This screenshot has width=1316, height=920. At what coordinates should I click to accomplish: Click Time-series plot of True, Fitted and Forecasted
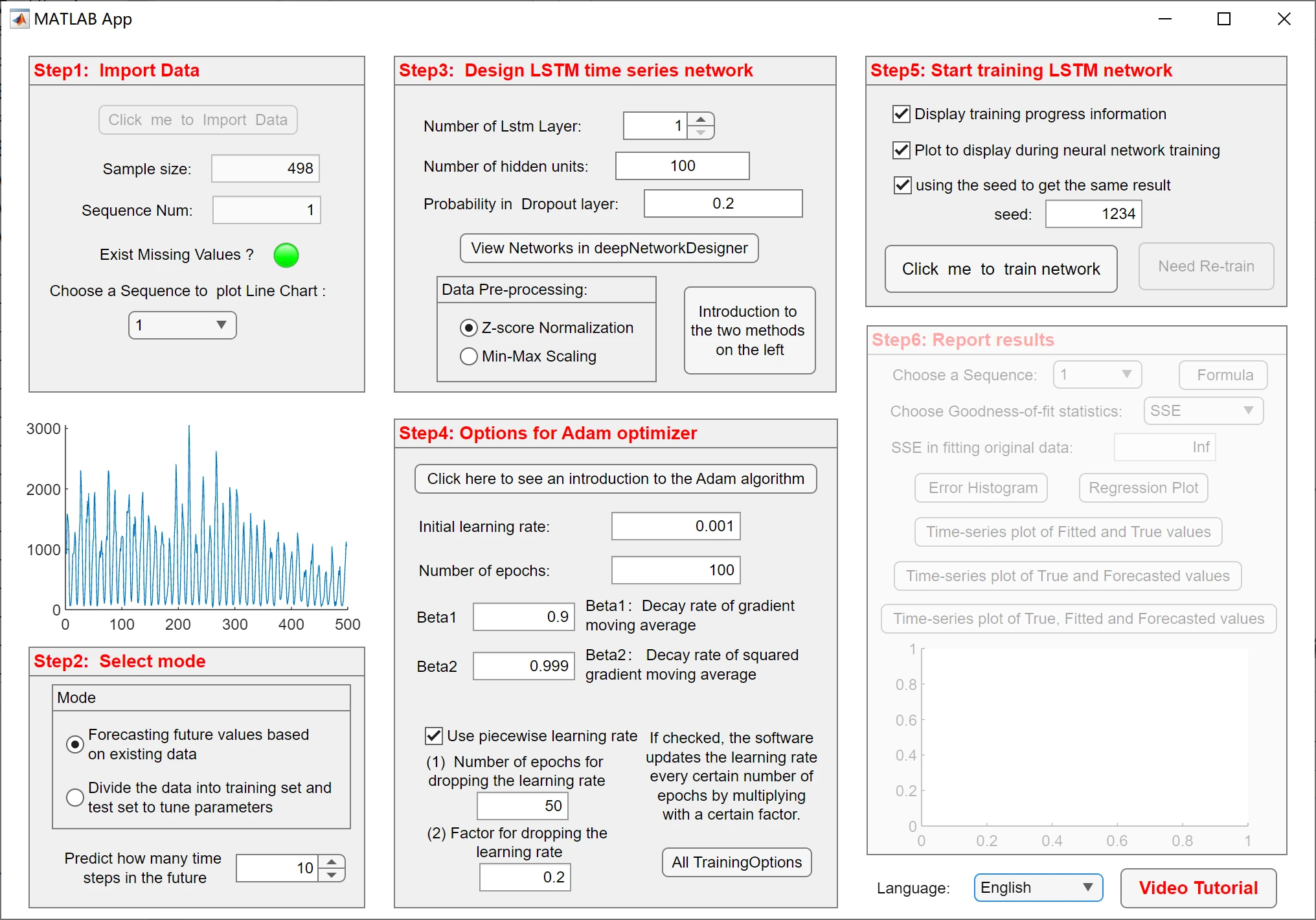(x=1079, y=619)
